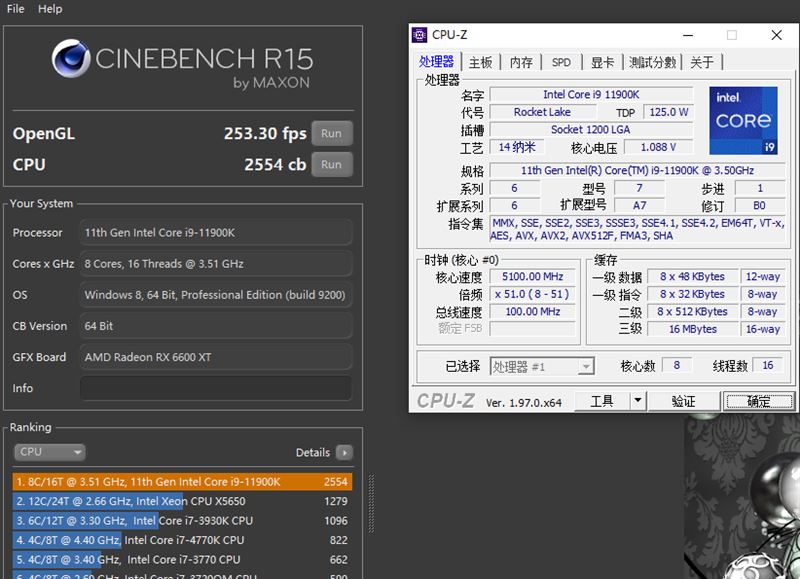Image resolution: width=800 pixels, height=579 pixels.
Task: Click the CPU-Z title bar app icon
Action: [419, 35]
